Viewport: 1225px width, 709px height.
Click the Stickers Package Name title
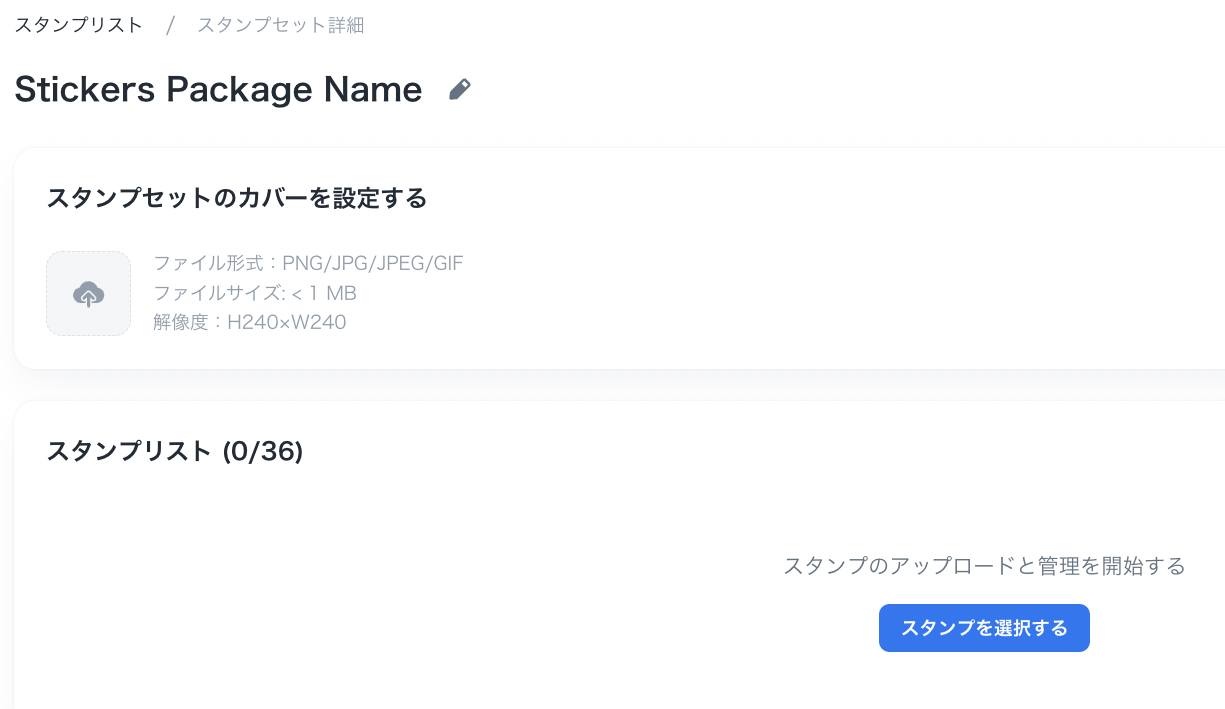tap(218, 90)
